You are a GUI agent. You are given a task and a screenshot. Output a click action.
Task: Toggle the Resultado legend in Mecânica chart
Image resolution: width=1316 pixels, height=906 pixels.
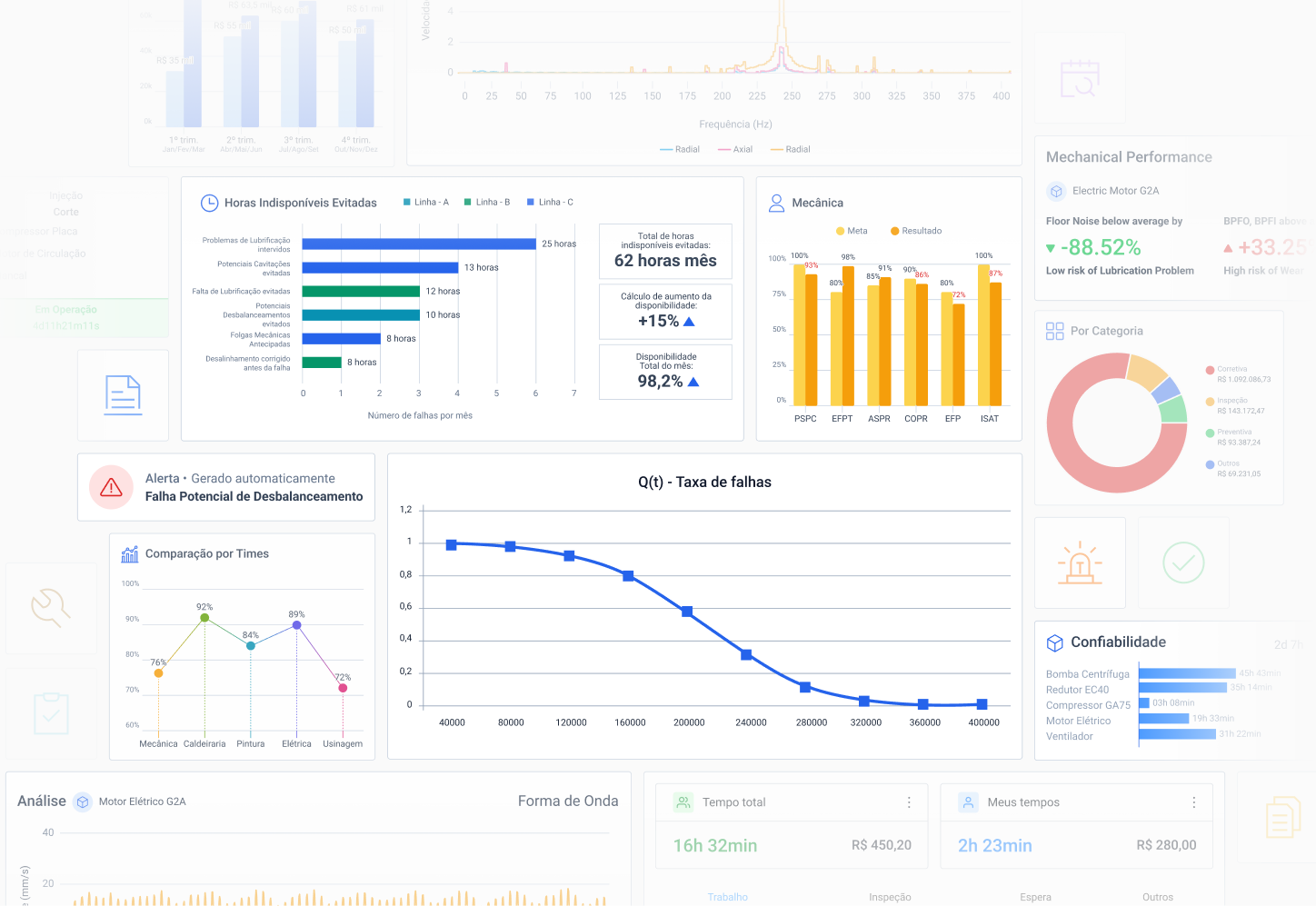pos(916,231)
